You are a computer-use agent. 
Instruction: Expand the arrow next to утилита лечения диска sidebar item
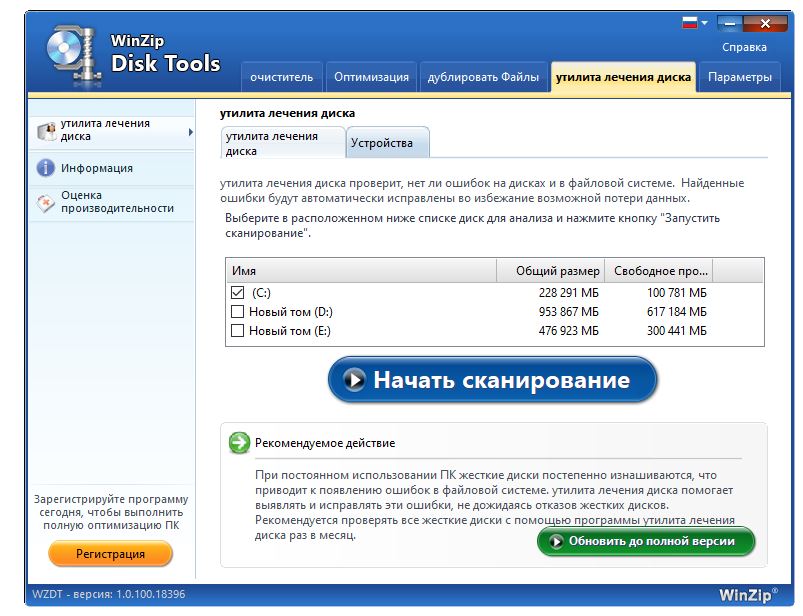pos(191,132)
